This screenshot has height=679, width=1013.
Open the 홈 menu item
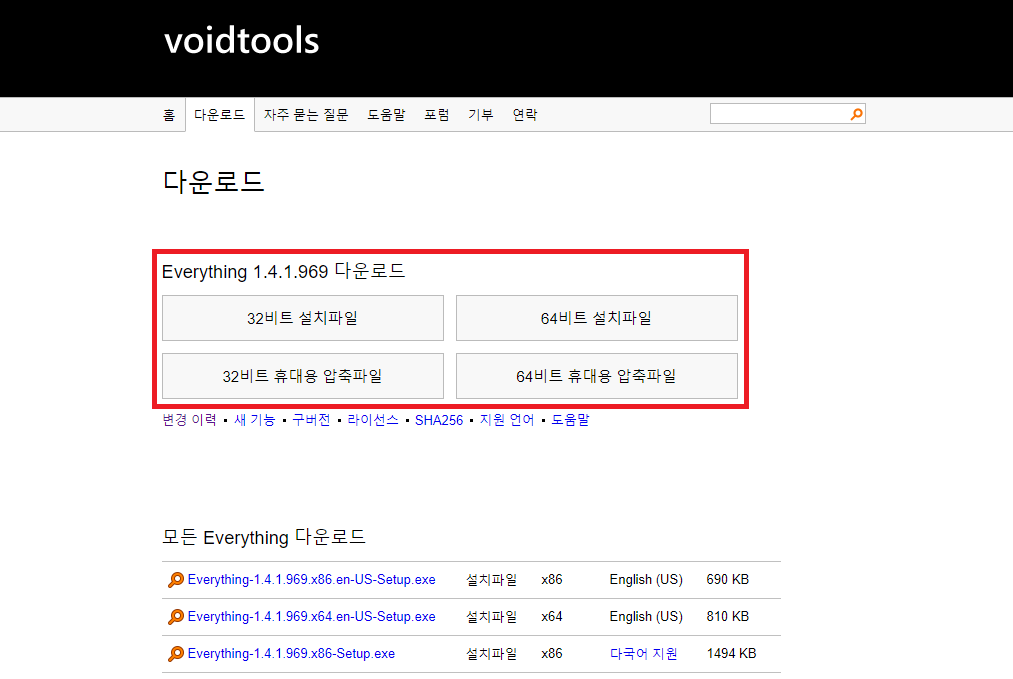[x=169, y=115]
